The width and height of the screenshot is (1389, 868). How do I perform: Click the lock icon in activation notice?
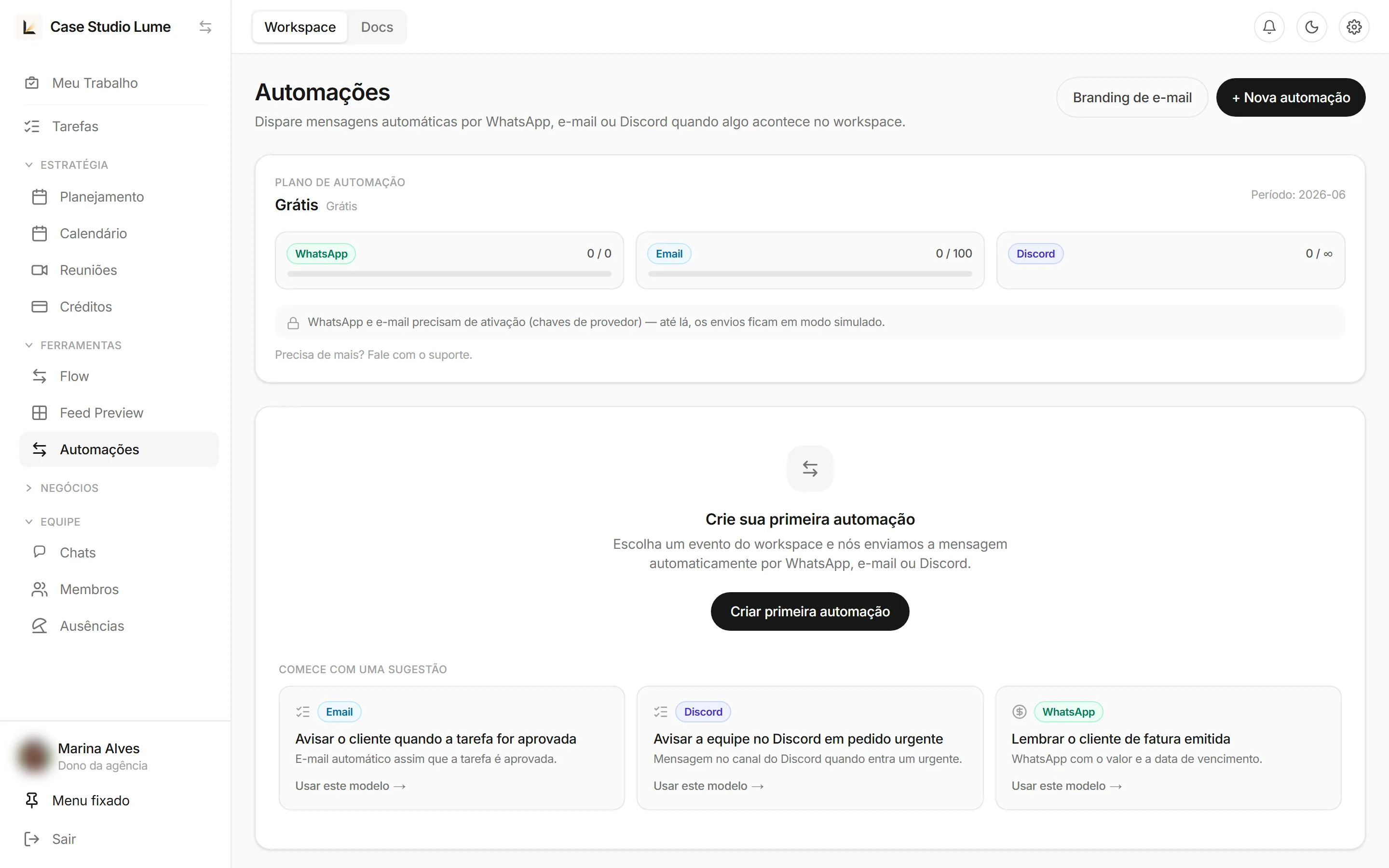coord(293,323)
